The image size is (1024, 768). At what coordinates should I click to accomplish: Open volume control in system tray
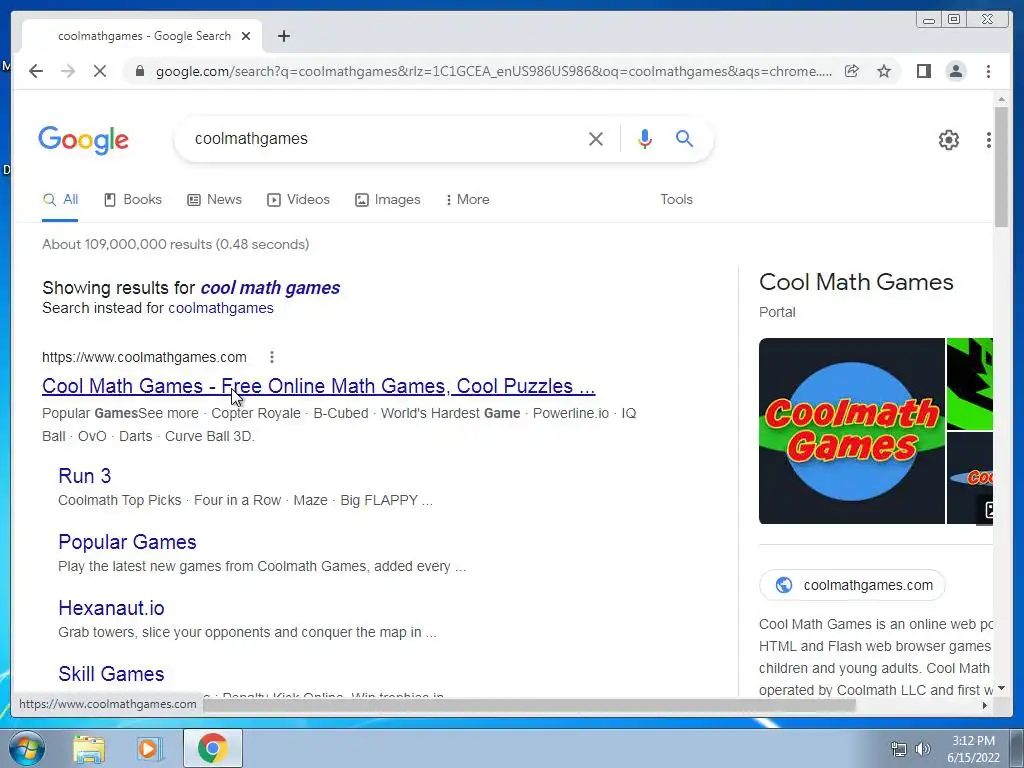pos(922,749)
